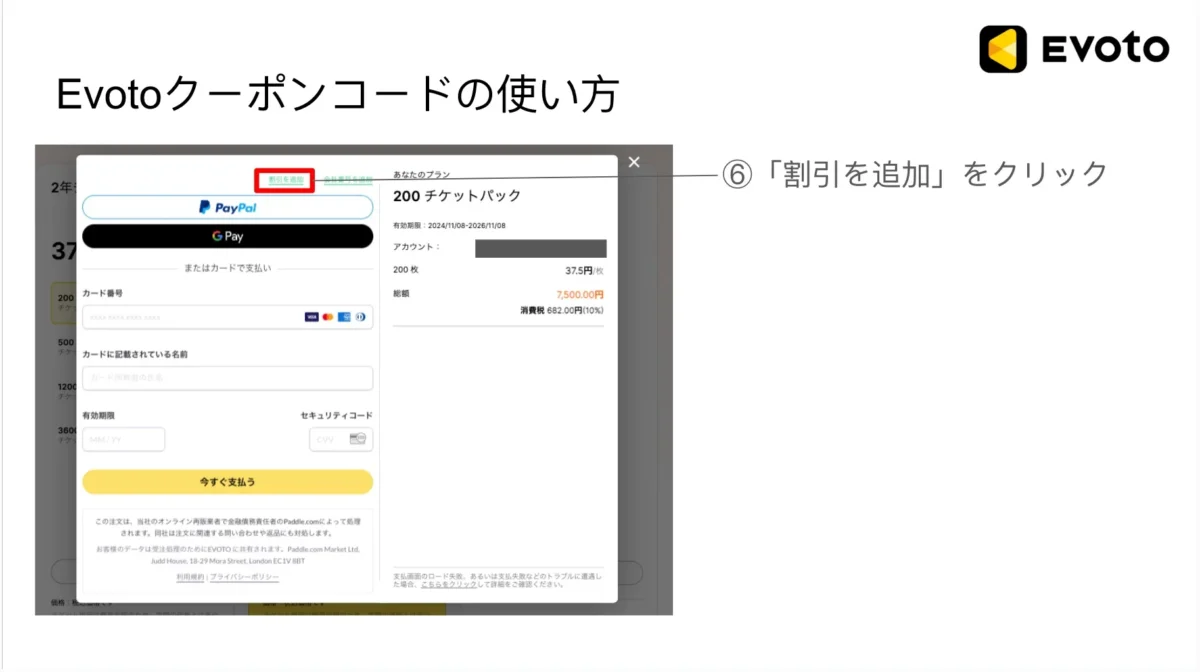
Task: Choose the Google Pay button
Action: pos(227,236)
